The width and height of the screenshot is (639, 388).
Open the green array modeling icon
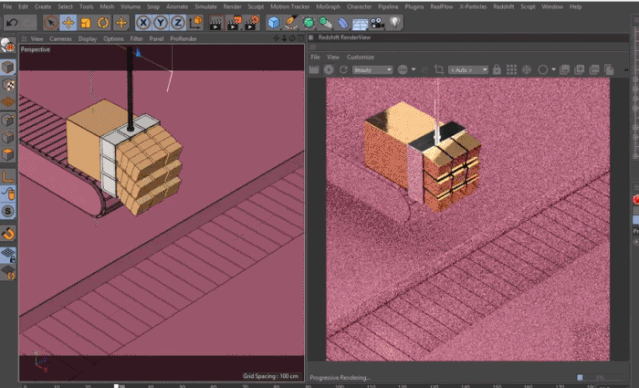326,22
